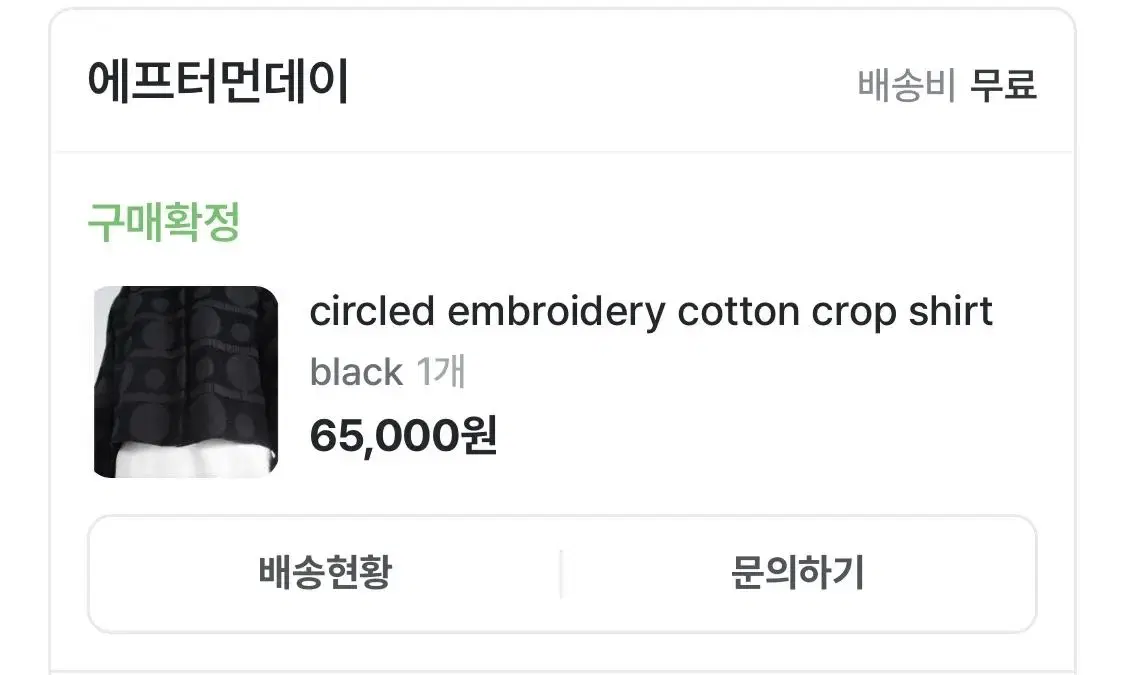Tap the word 'shirt' in the product title
The height and width of the screenshot is (675, 1125).
[951, 311]
